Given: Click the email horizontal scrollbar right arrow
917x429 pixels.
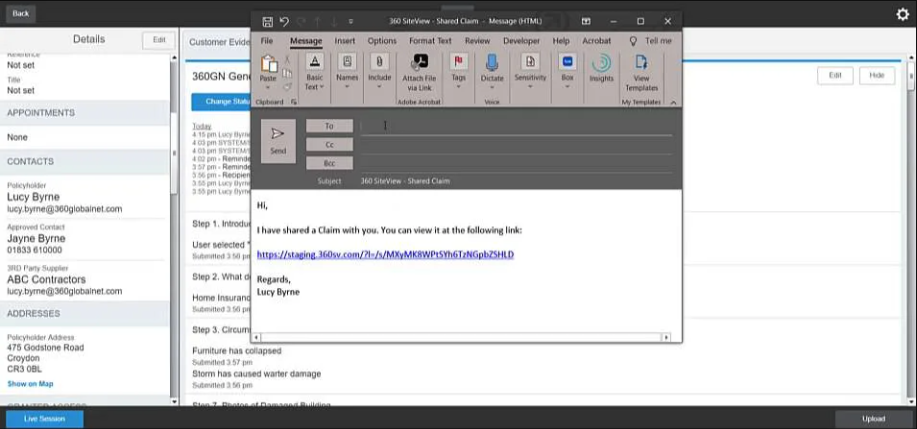Looking at the screenshot, I should [x=666, y=337].
